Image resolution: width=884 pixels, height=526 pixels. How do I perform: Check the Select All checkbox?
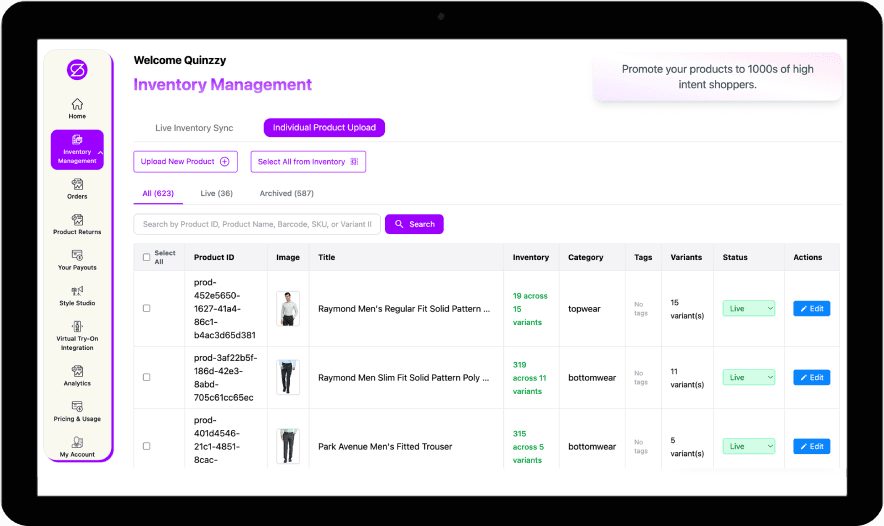tap(147, 257)
